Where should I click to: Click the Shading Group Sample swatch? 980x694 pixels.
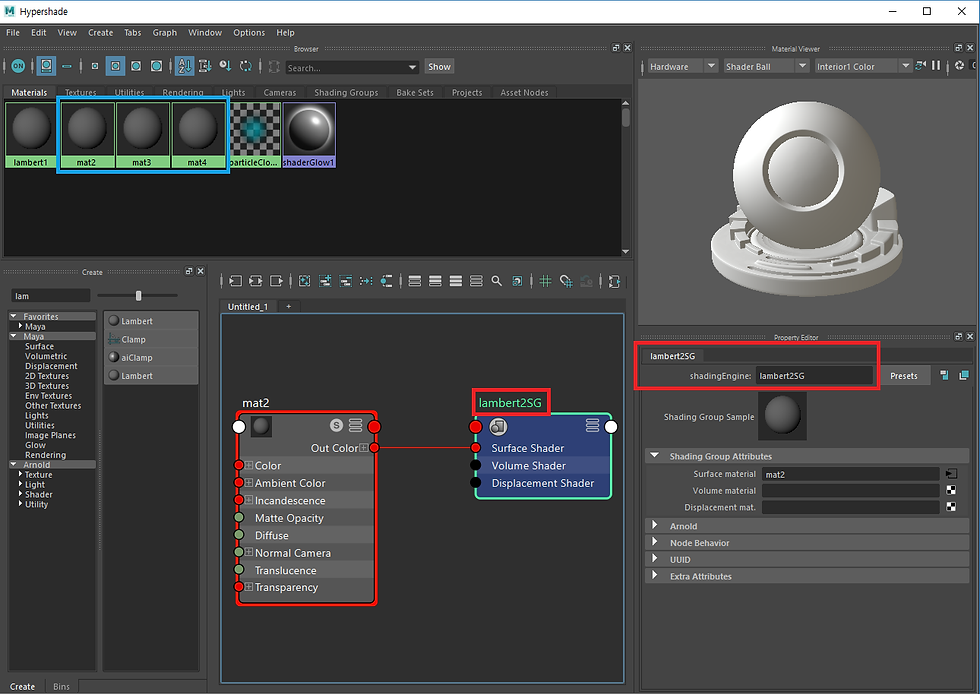point(782,416)
